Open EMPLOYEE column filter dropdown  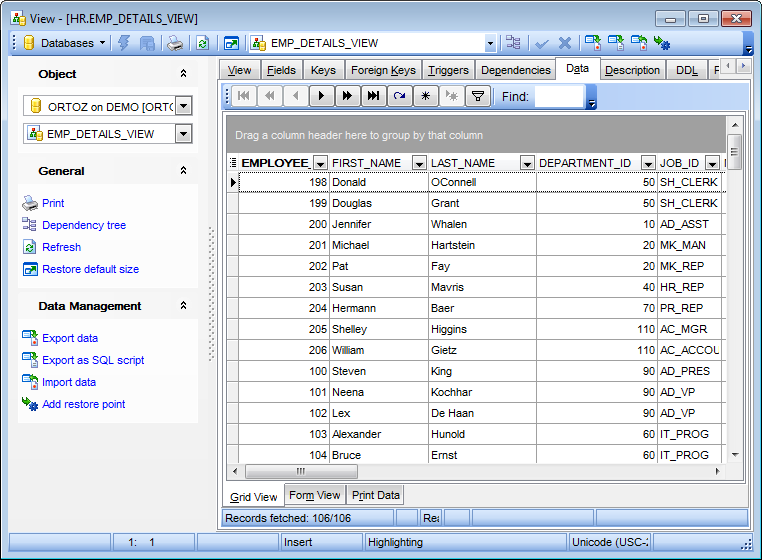coord(320,164)
